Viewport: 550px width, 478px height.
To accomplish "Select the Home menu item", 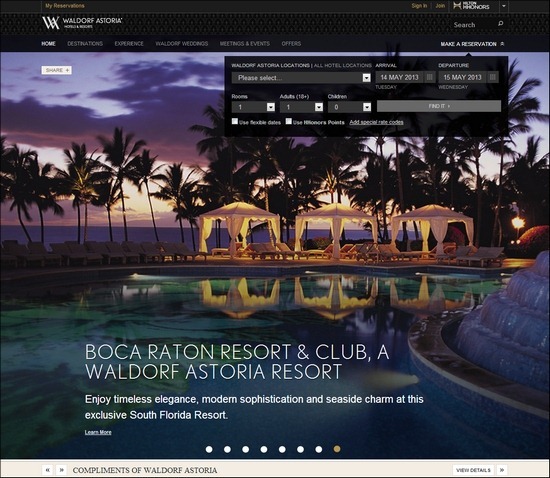I will [48, 44].
